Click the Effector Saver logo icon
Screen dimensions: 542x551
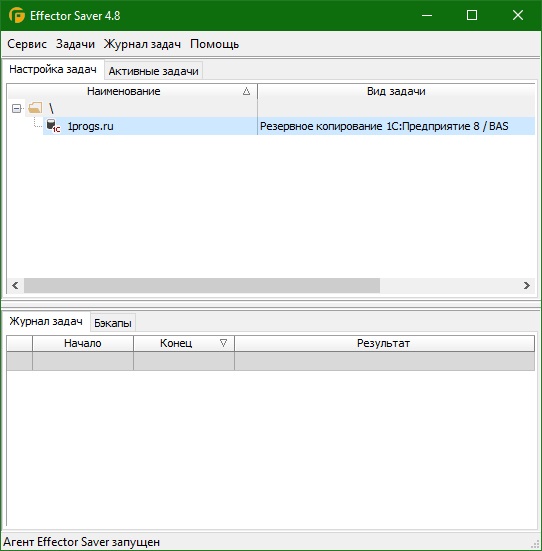click(17, 15)
